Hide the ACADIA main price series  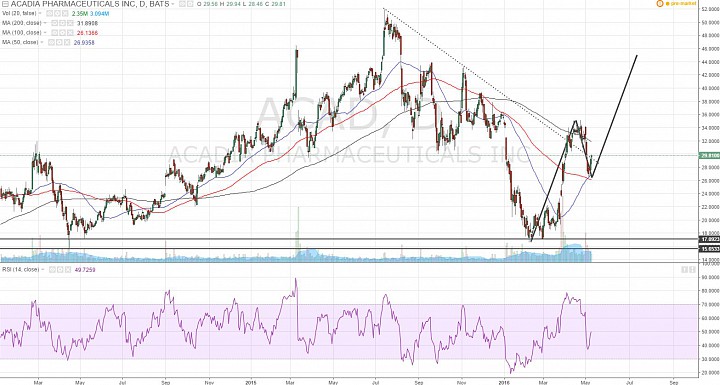181,4
